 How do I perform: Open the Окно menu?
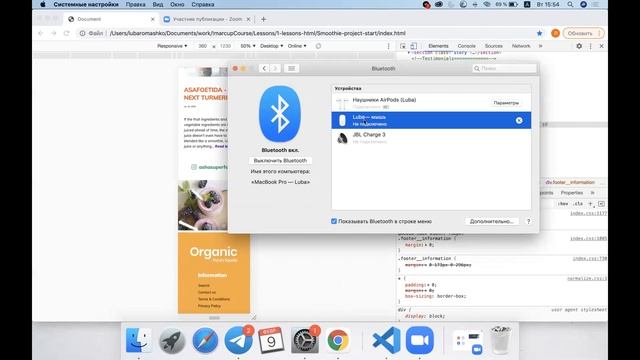[x=177, y=4]
